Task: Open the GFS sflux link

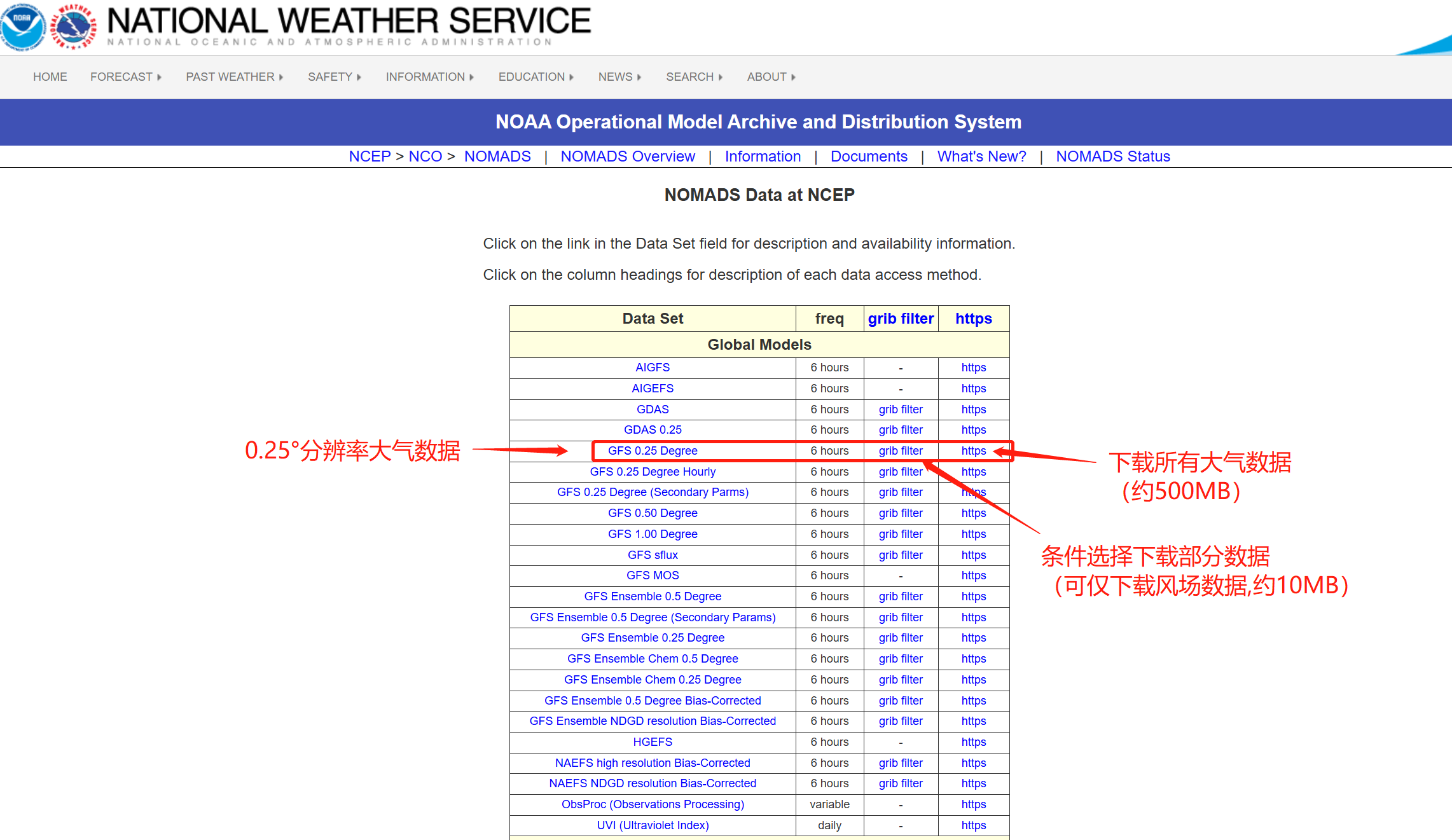Action: [x=653, y=555]
